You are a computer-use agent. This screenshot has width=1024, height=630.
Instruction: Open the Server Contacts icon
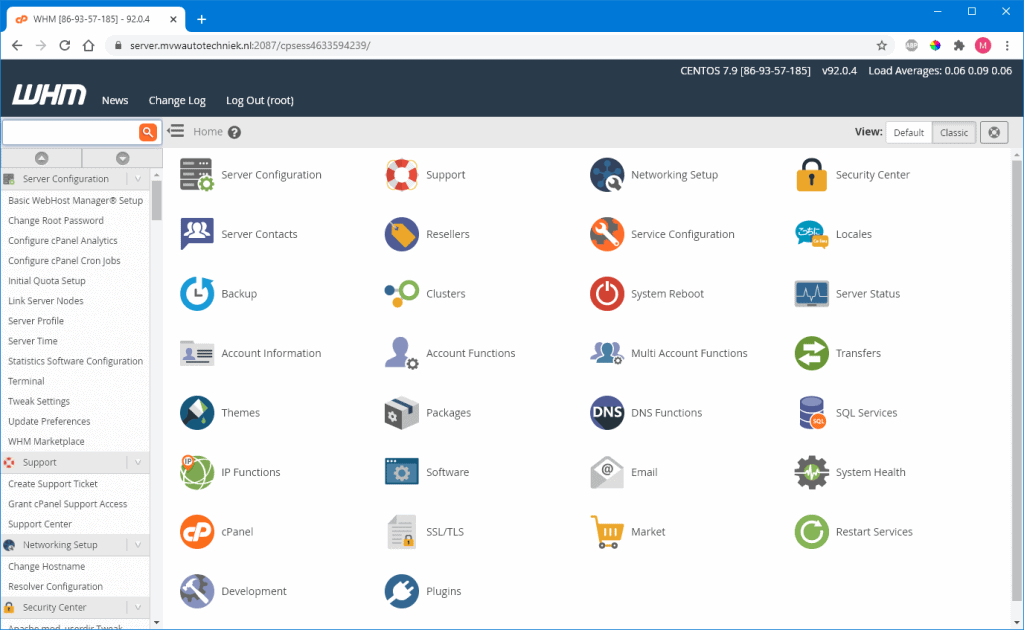(x=197, y=234)
